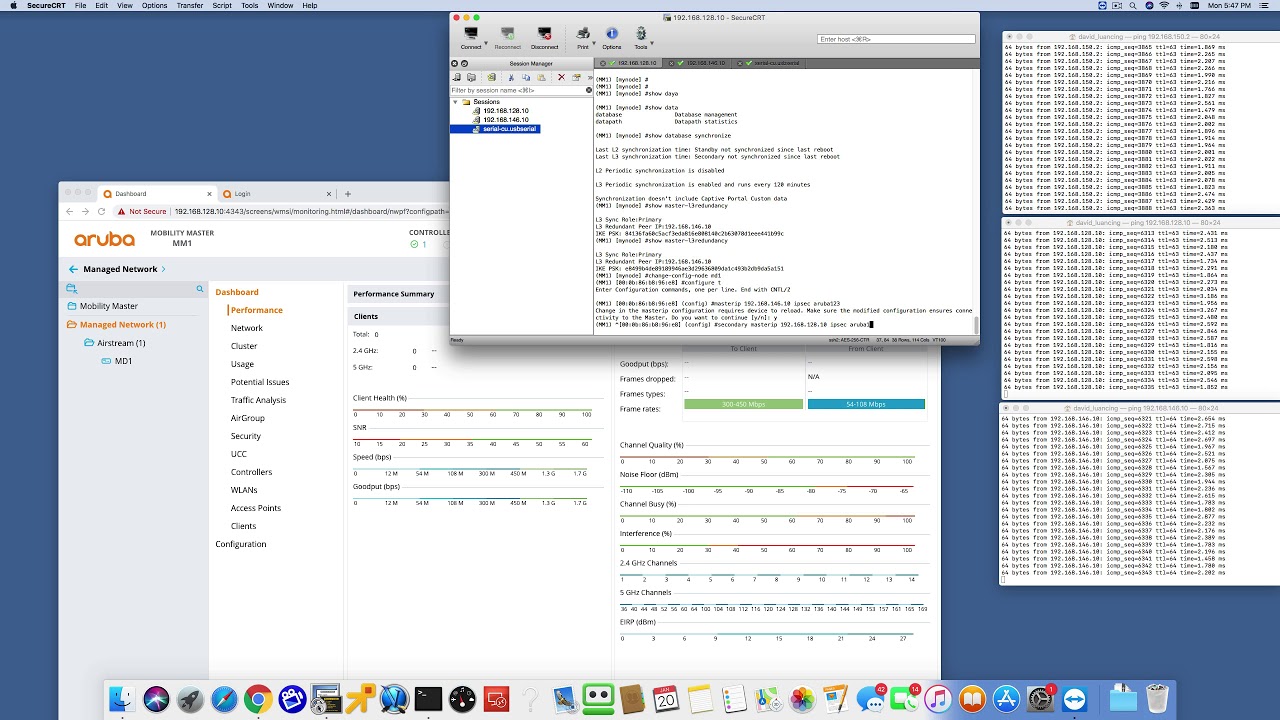The image size is (1280, 720).
Task: Expand the Managed Network breadcrumb chevron
Action: tap(163, 269)
